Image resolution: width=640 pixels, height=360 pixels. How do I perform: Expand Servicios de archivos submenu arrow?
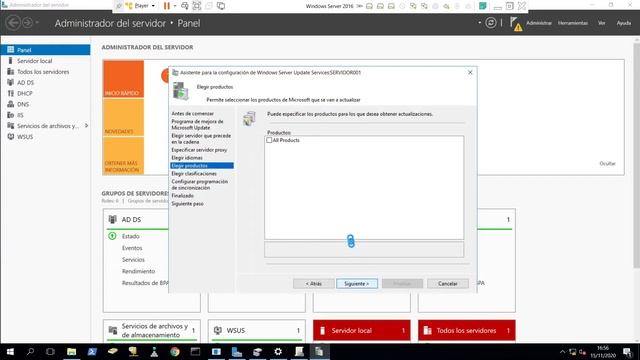[87, 126]
